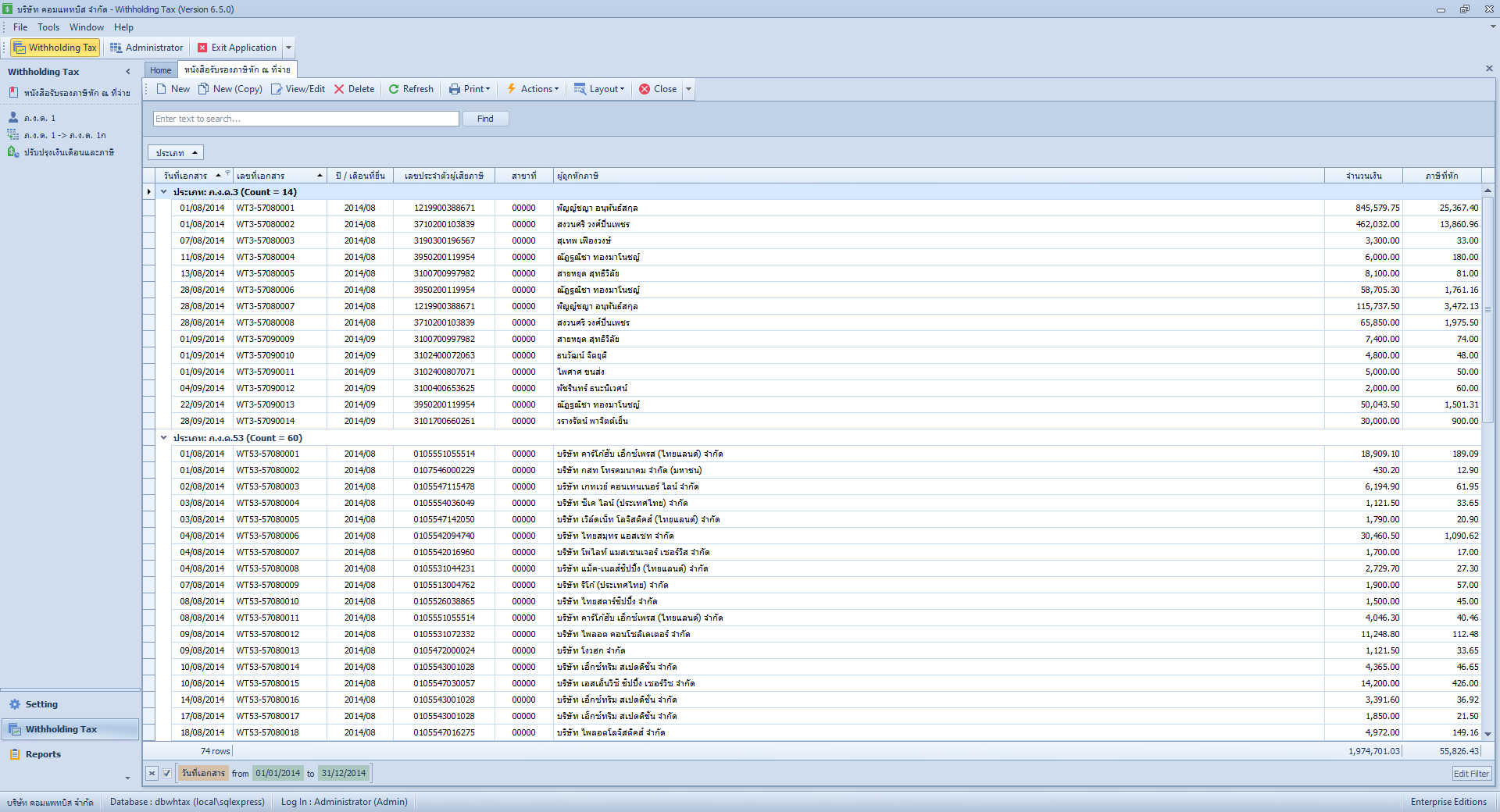Viewport: 1500px width, 812px height.
Task: Click the vertical scrollbar up arrow
Action: [x=1488, y=191]
